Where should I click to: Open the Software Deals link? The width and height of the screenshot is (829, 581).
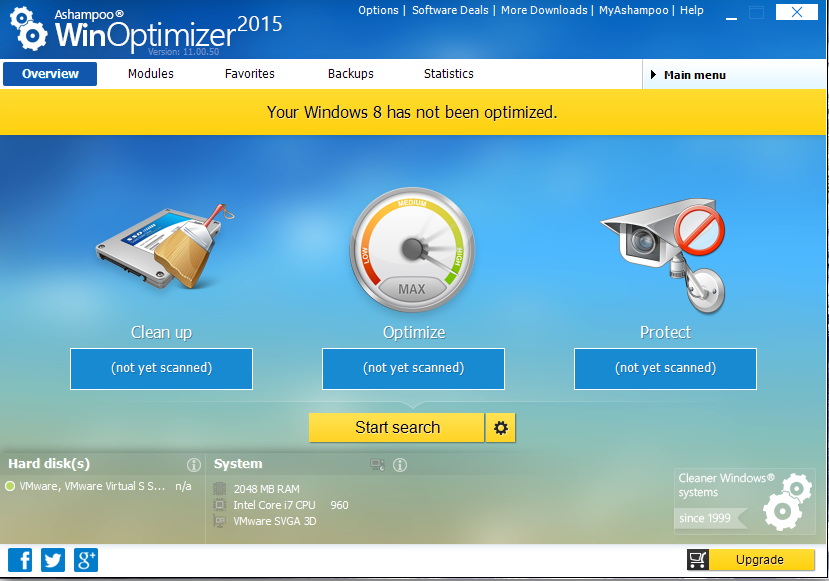click(x=450, y=10)
